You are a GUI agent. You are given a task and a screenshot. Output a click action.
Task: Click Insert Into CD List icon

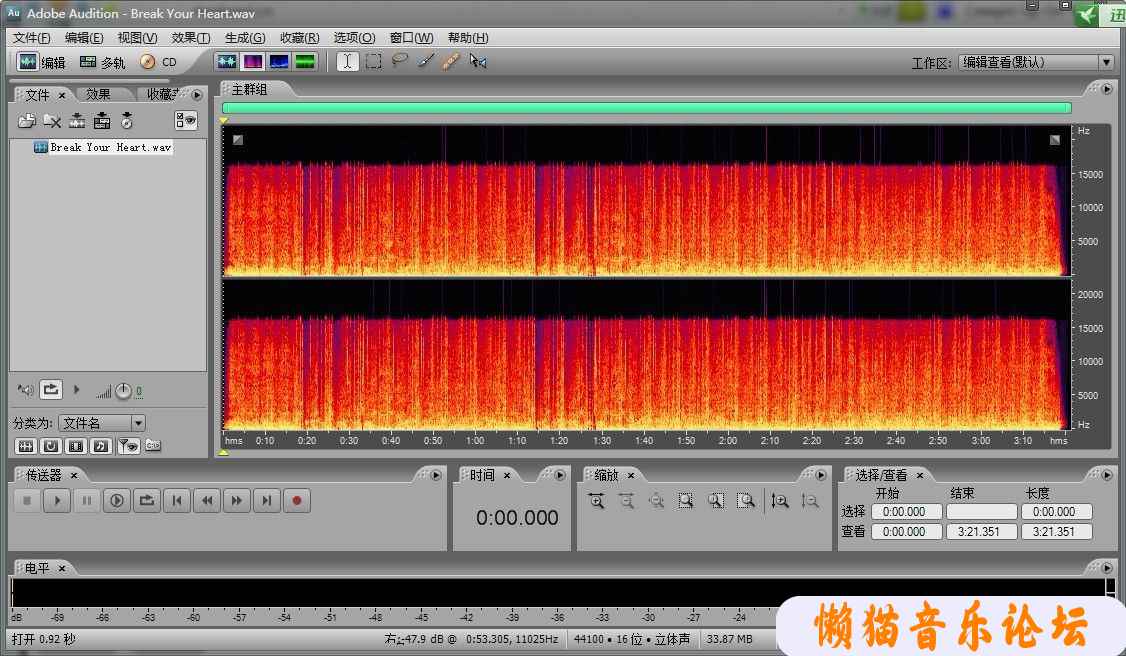click(127, 121)
